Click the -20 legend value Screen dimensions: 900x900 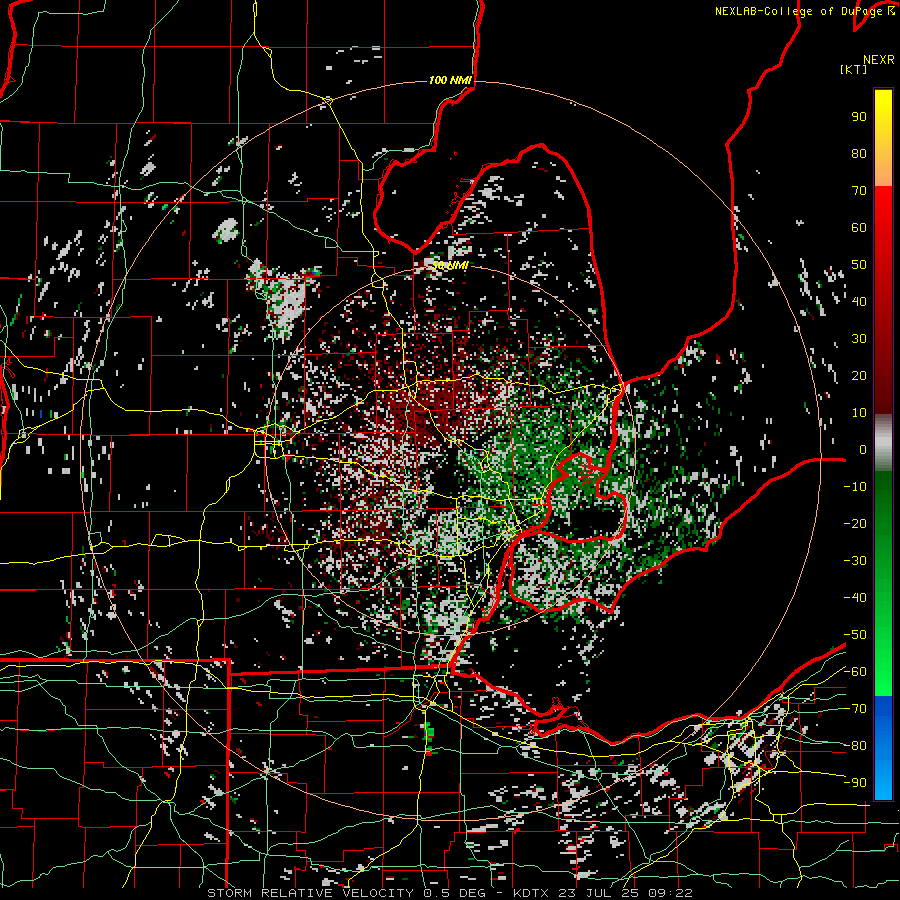point(855,524)
